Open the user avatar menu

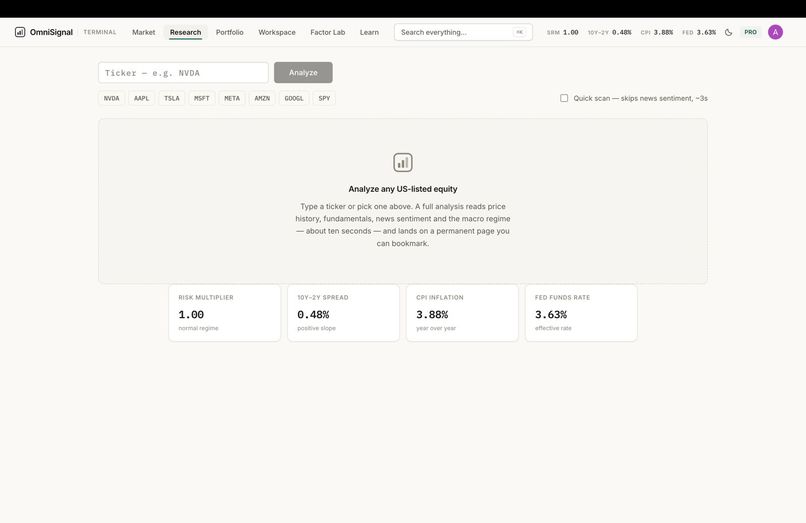tap(775, 32)
